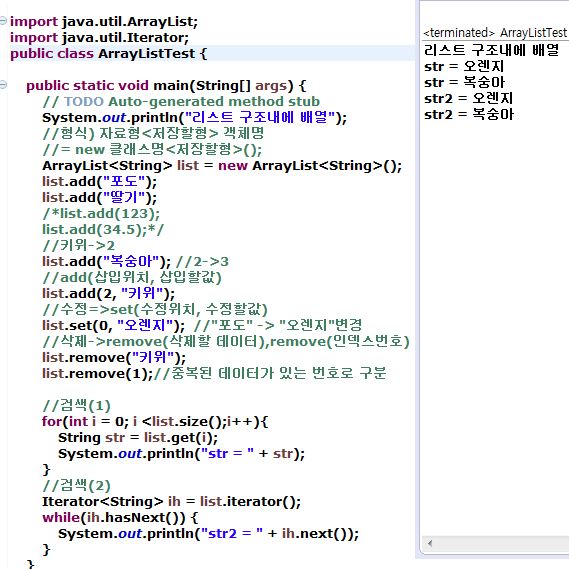Click the String str = list.get(i) line
Viewport: 569px width, 569px height.
(138, 437)
